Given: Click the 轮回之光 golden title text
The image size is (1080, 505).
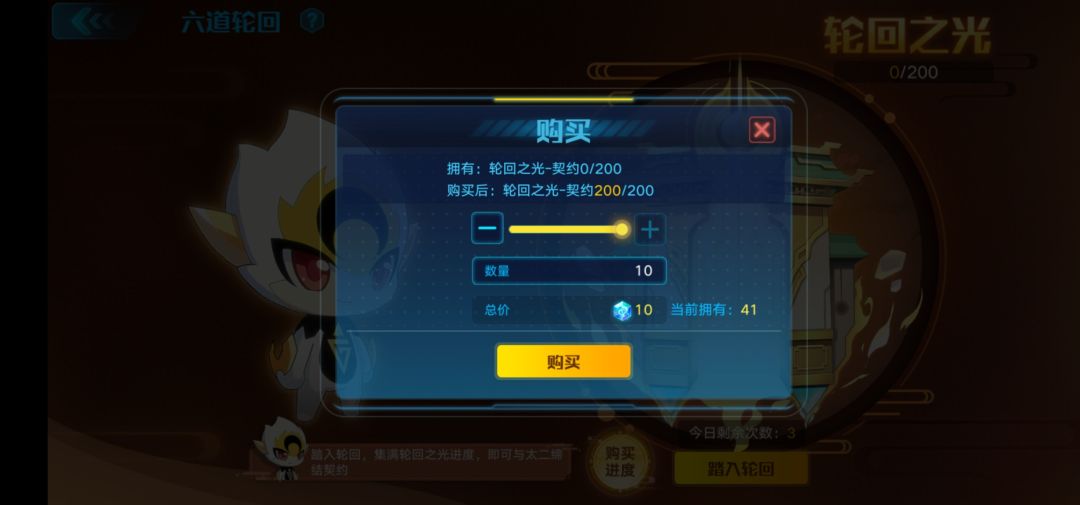Looking at the screenshot, I should click(907, 36).
